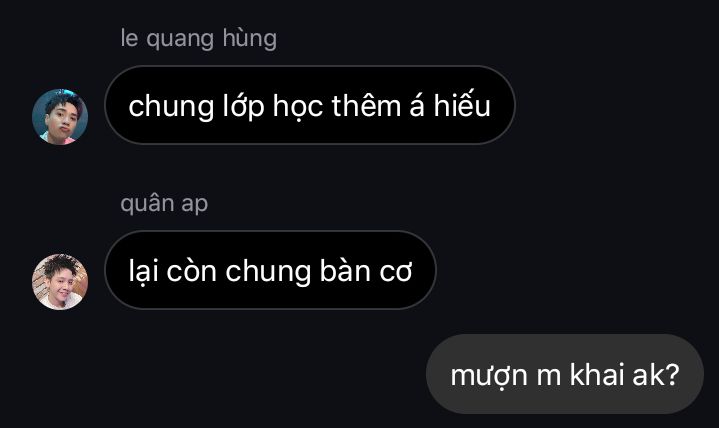
Task: Open le quang hùng's profile picture
Action: coord(60,117)
